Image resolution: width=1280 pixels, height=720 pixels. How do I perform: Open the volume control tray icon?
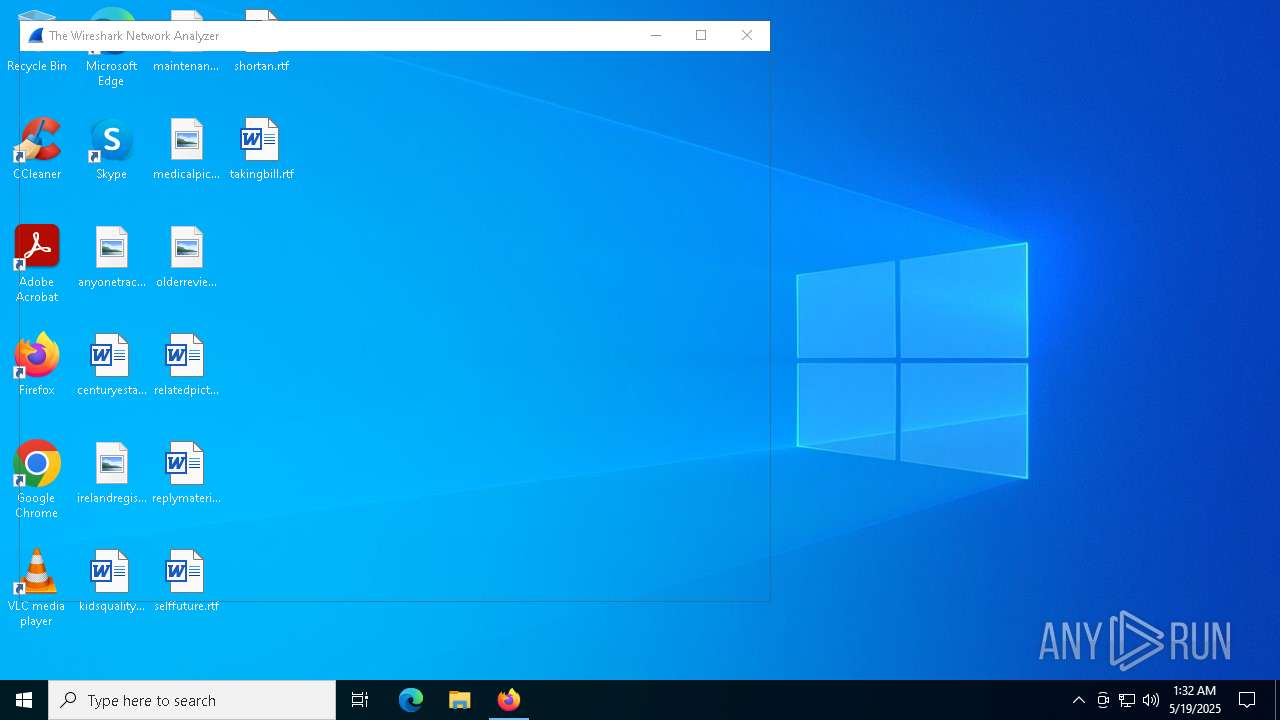coord(1151,700)
